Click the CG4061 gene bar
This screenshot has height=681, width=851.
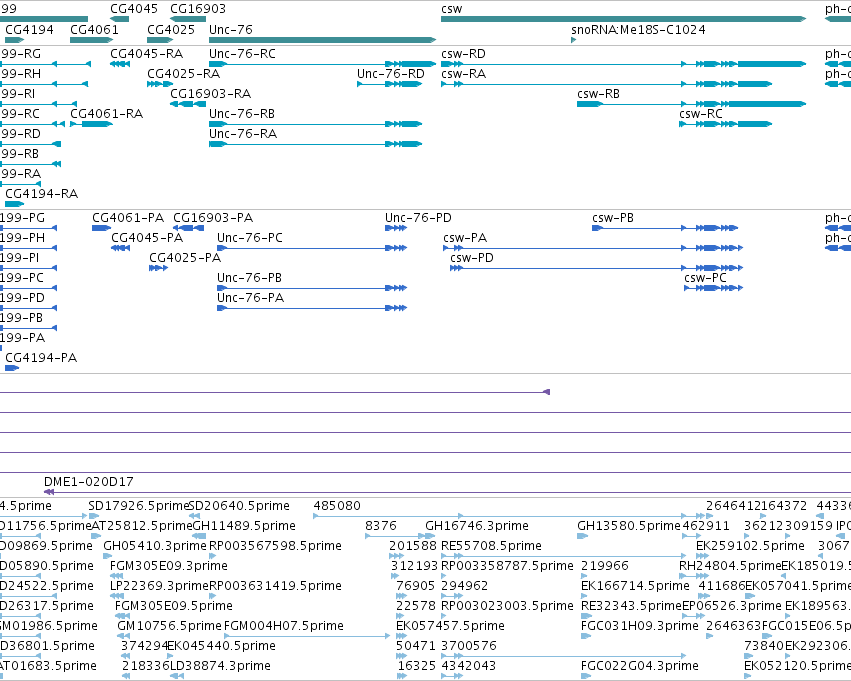[x=92, y=40]
